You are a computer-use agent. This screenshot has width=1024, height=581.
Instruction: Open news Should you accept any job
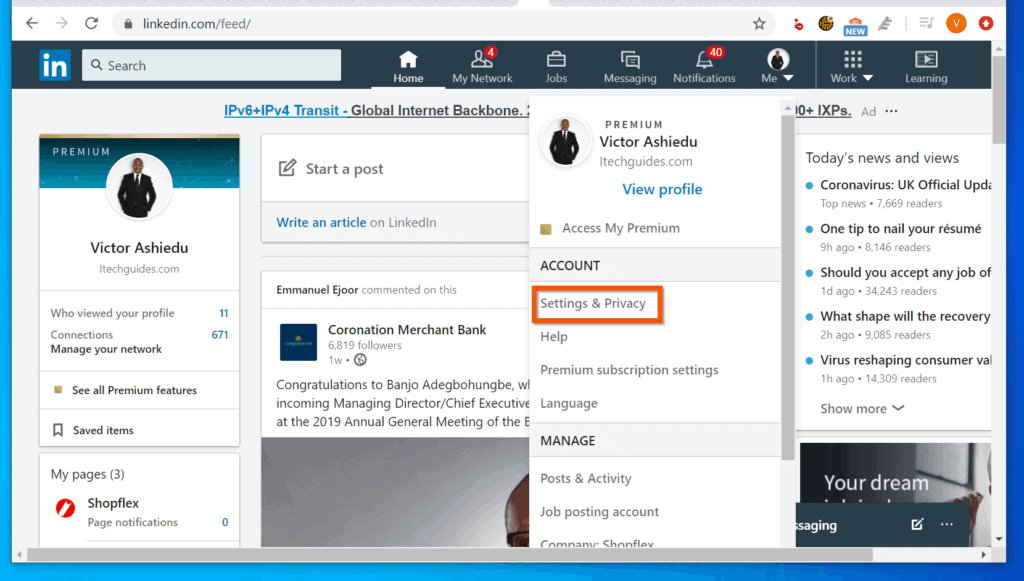click(x=906, y=272)
